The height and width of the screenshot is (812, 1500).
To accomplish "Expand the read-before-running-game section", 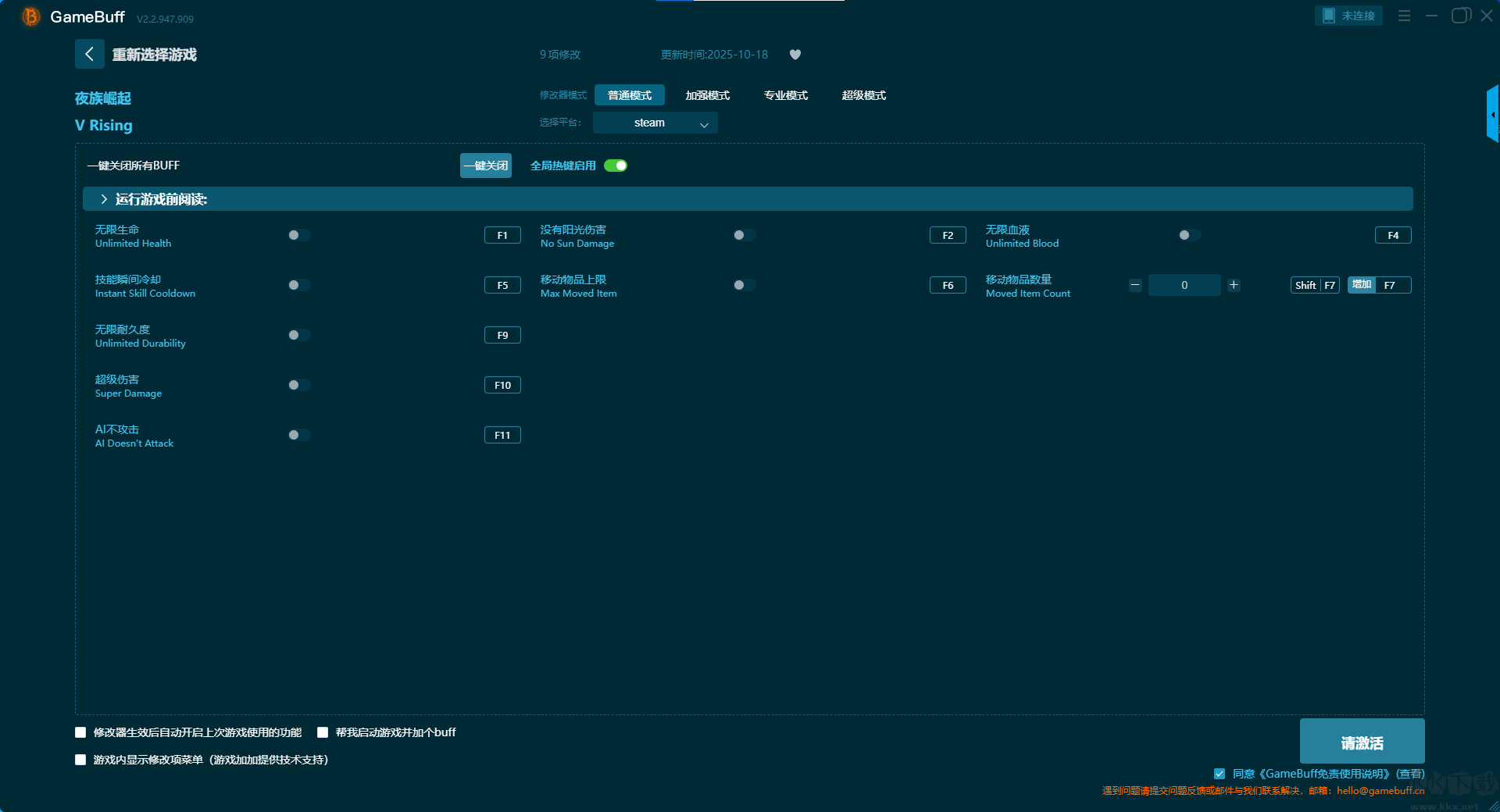I will [104, 199].
